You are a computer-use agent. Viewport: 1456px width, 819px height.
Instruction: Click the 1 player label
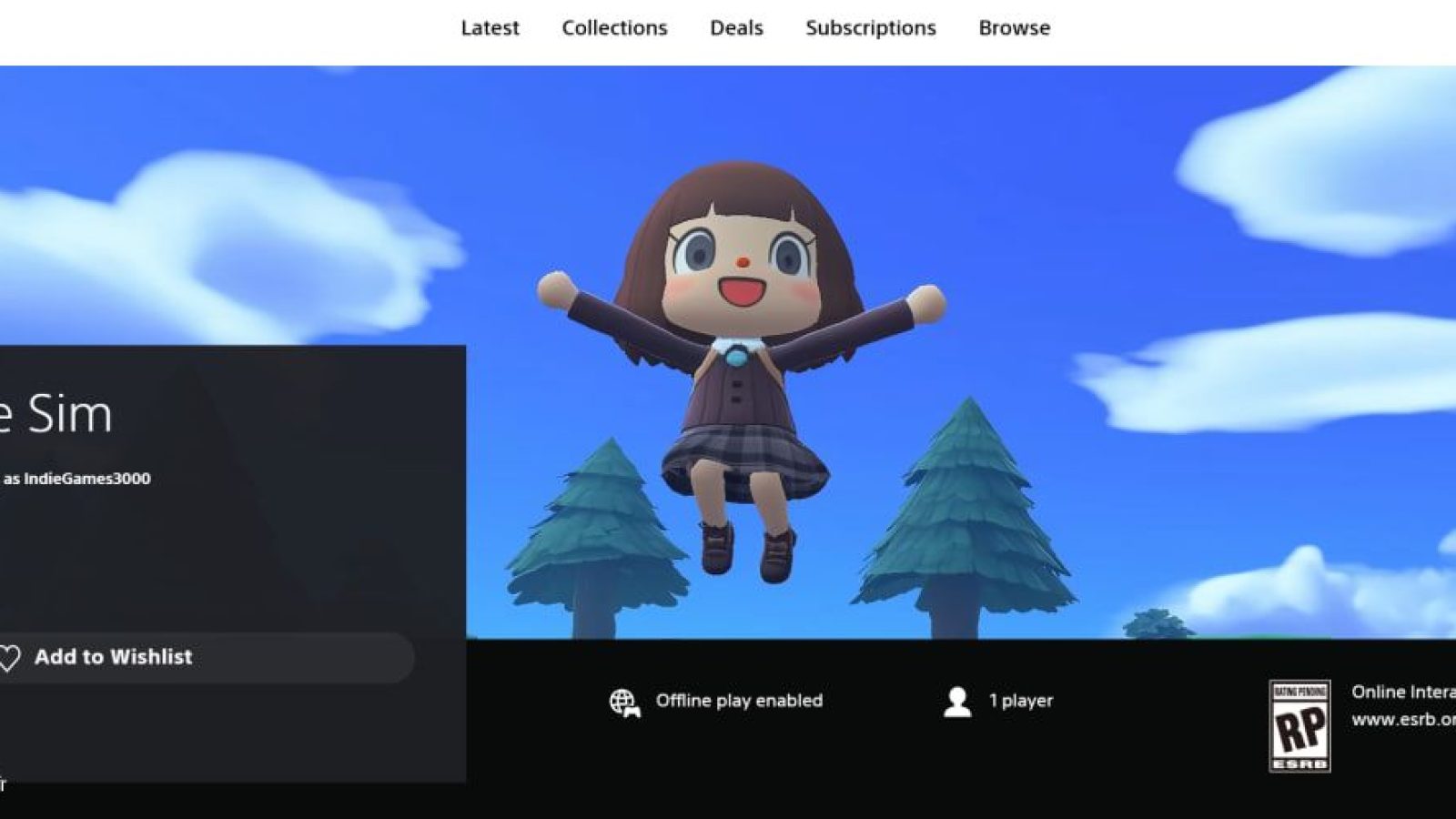point(1021,701)
